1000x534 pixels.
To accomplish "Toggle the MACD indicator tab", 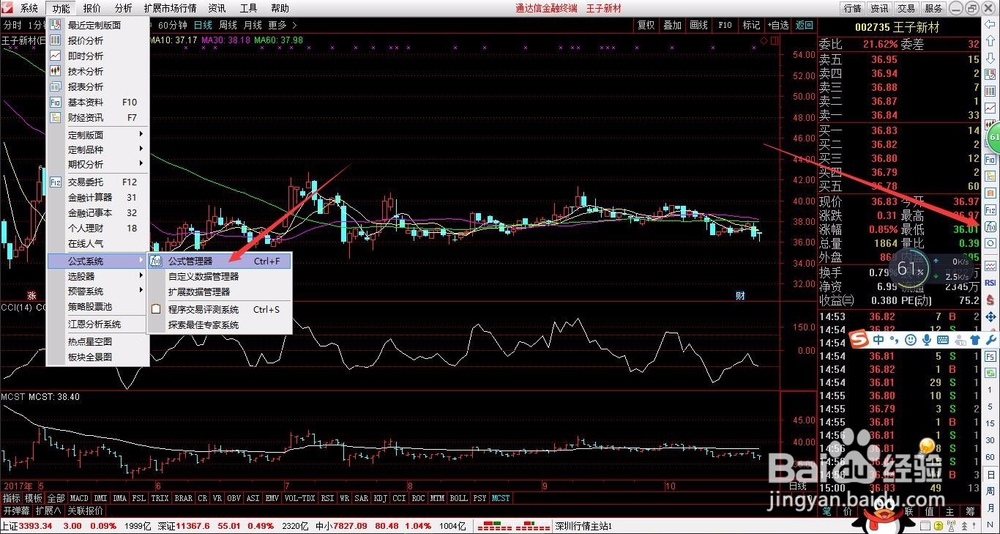I will 79,498.
